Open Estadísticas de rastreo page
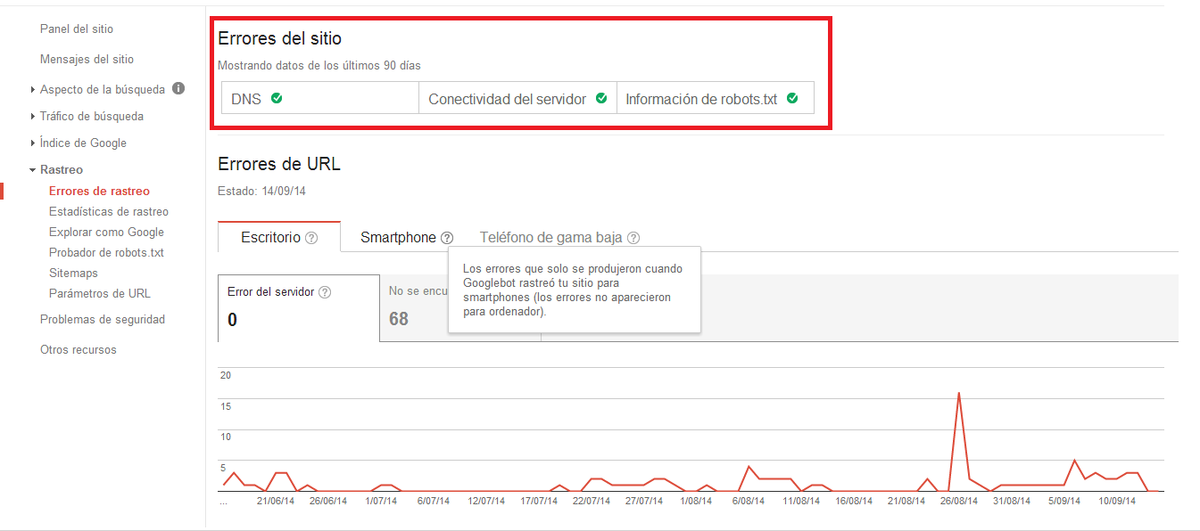 pos(108,212)
